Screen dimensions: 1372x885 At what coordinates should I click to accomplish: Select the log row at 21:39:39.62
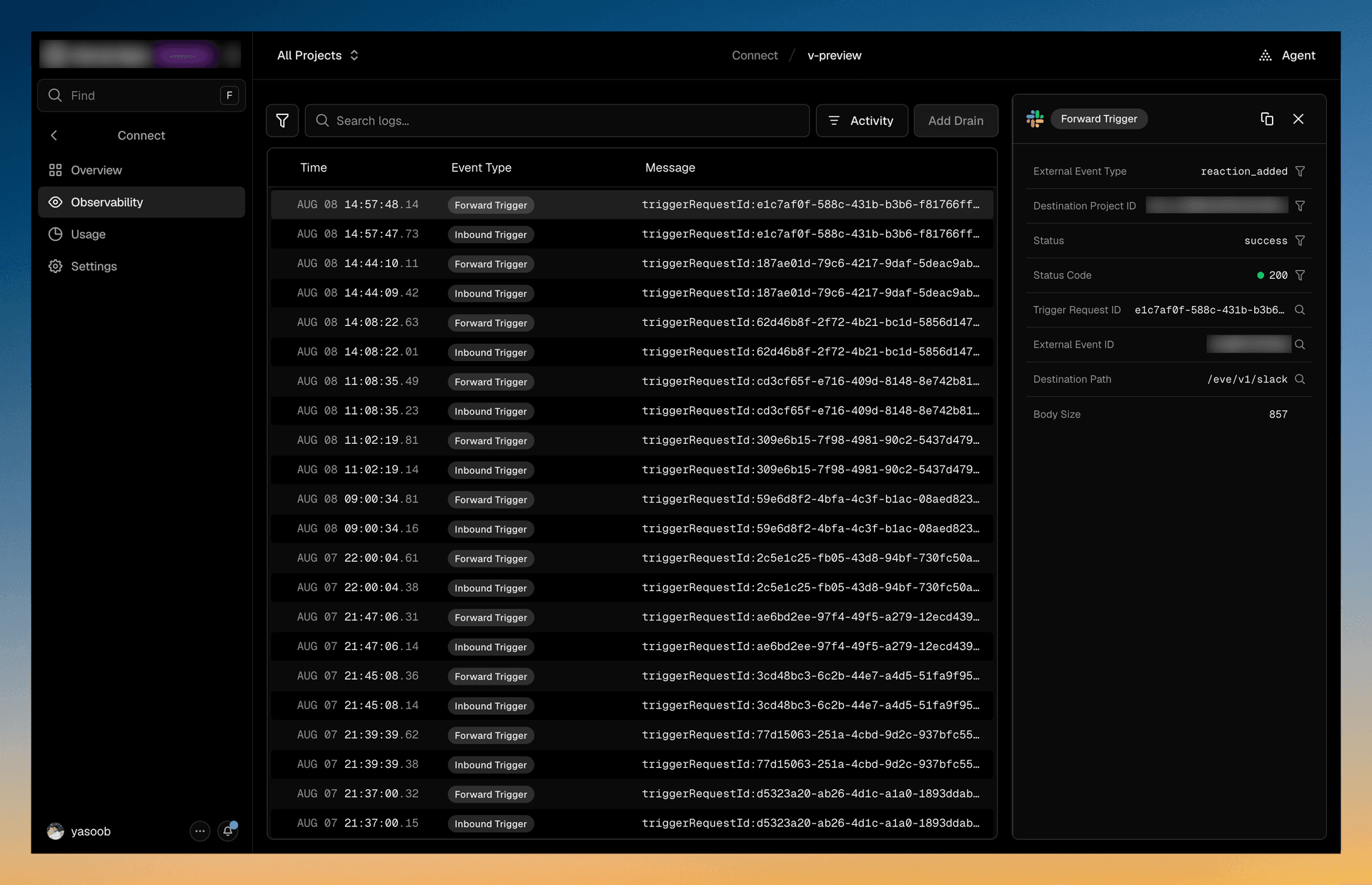tap(632, 735)
